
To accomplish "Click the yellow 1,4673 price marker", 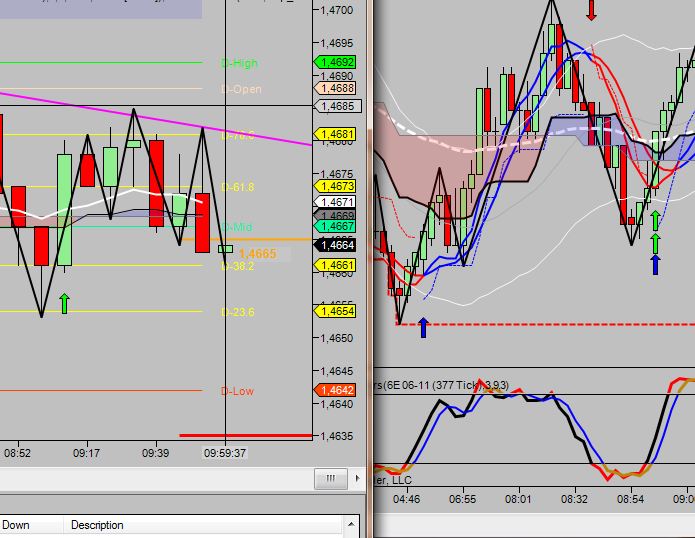I will [335, 186].
